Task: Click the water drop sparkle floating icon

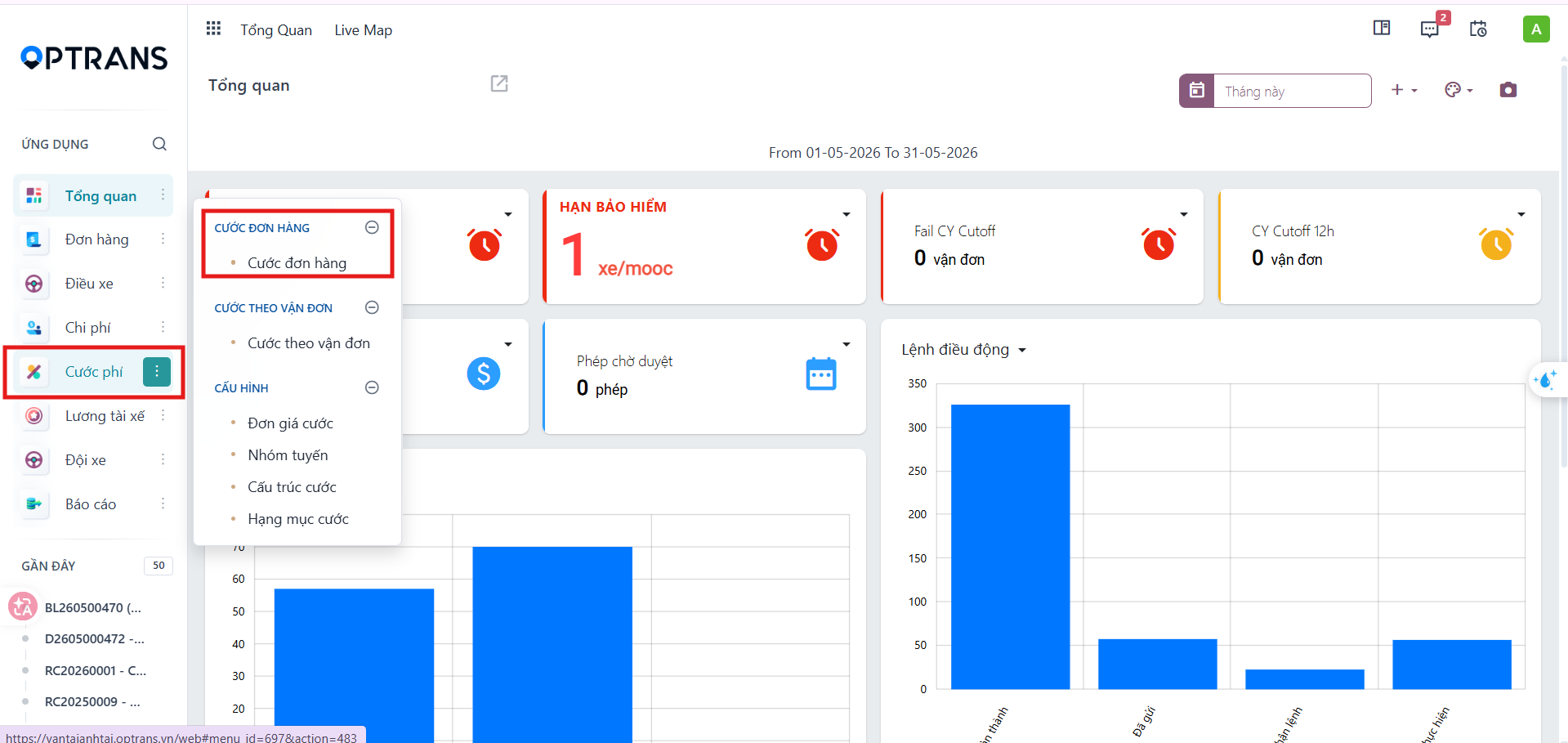Action: (1546, 380)
